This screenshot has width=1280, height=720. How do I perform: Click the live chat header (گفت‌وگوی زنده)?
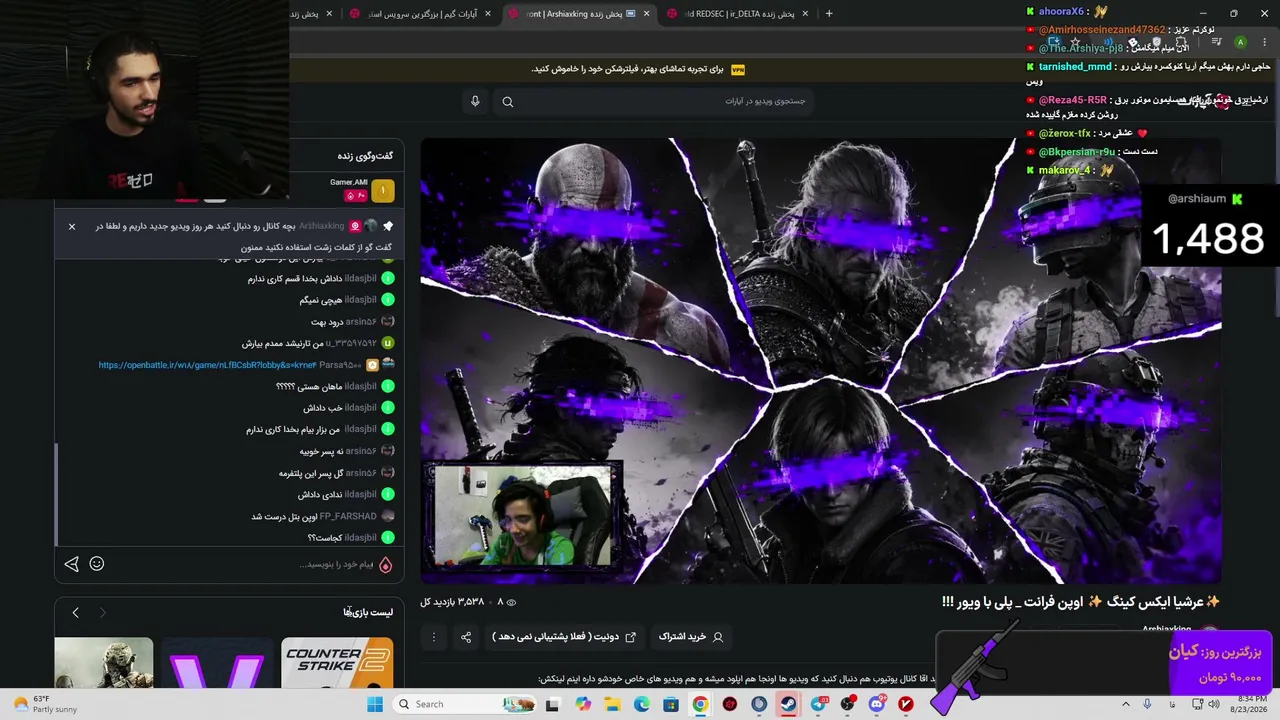365,156
